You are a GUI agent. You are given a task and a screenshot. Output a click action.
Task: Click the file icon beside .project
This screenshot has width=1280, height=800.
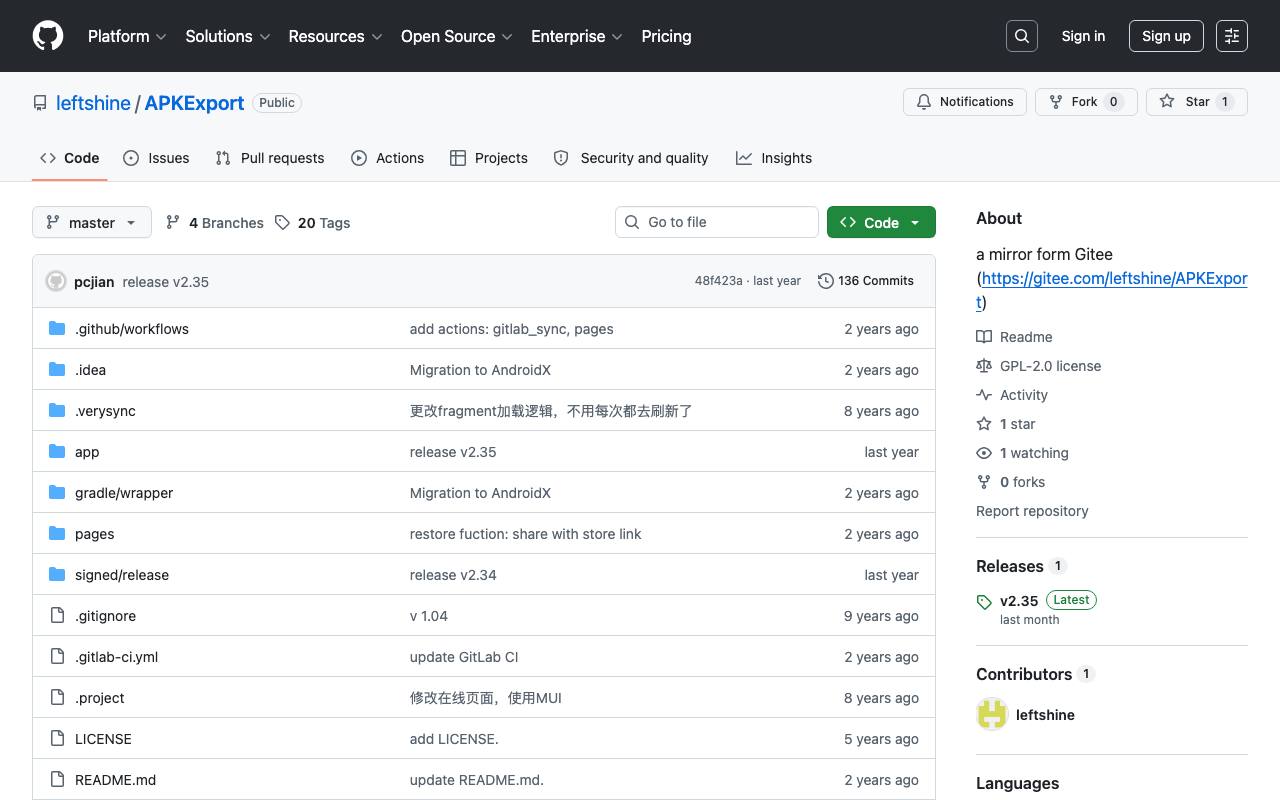tap(57, 698)
